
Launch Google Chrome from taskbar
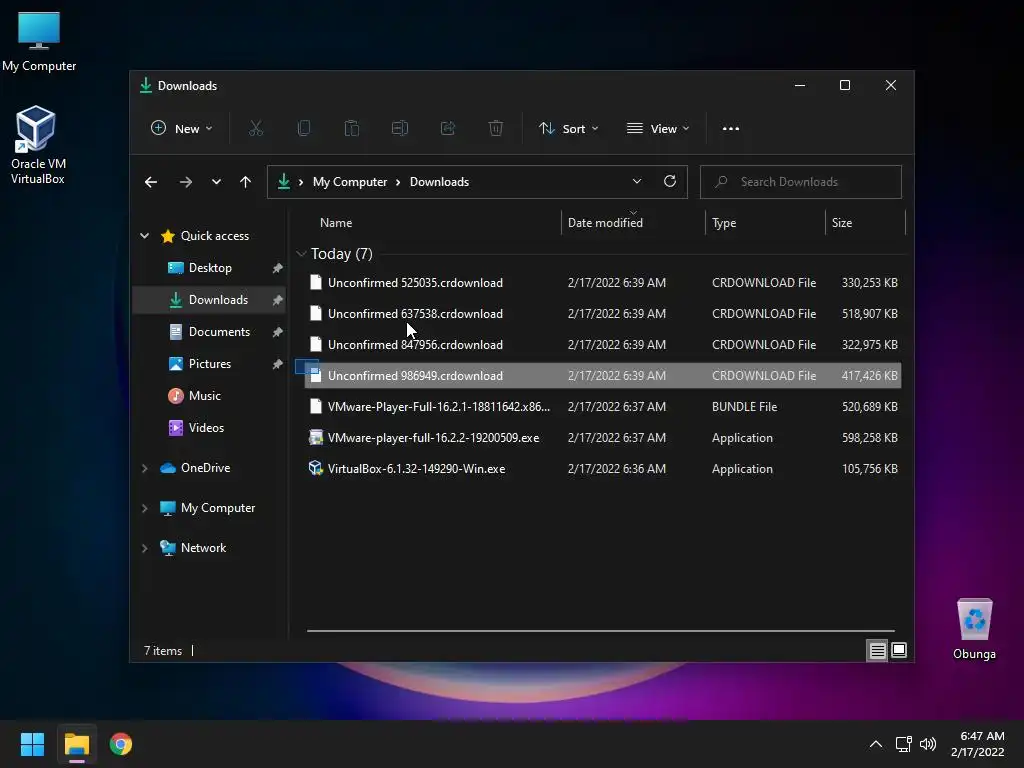pyautogui.click(x=121, y=744)
